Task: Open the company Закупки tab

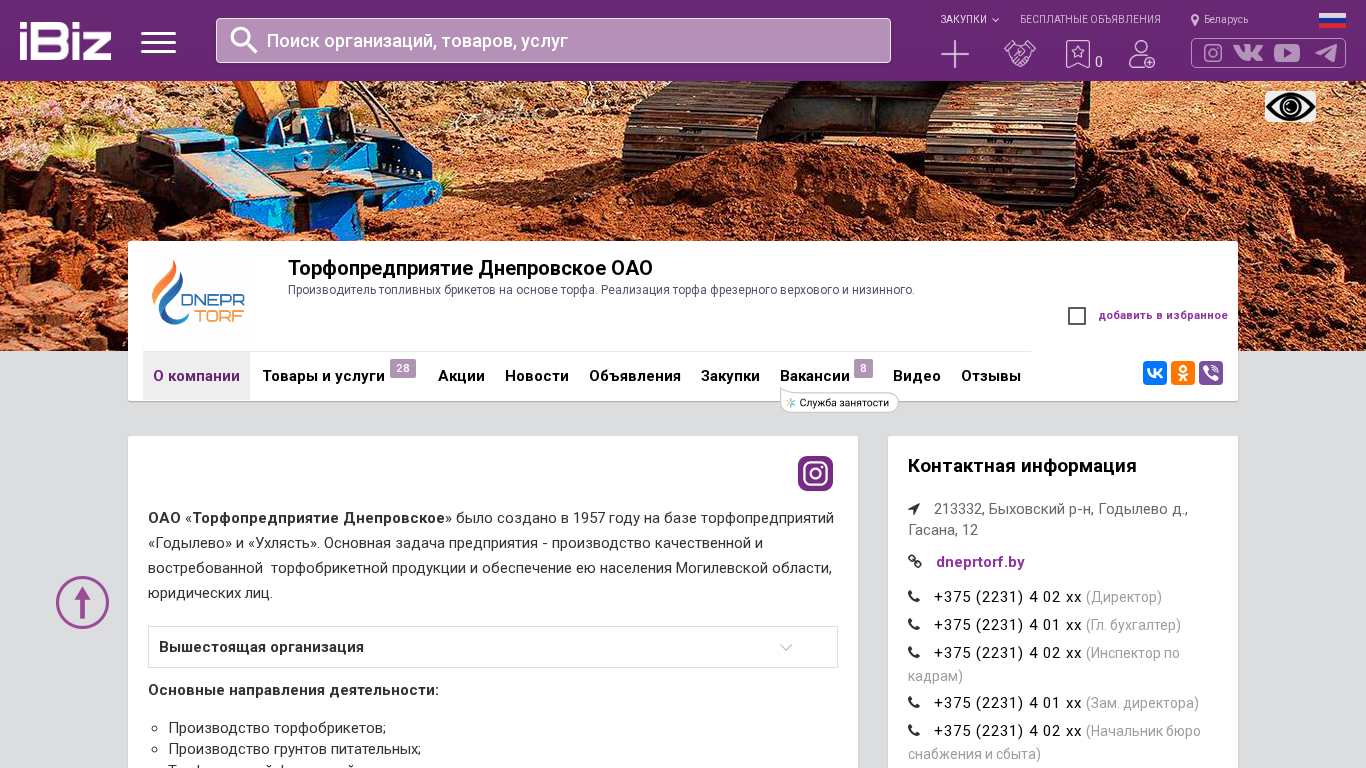Action: pos(730,376)
